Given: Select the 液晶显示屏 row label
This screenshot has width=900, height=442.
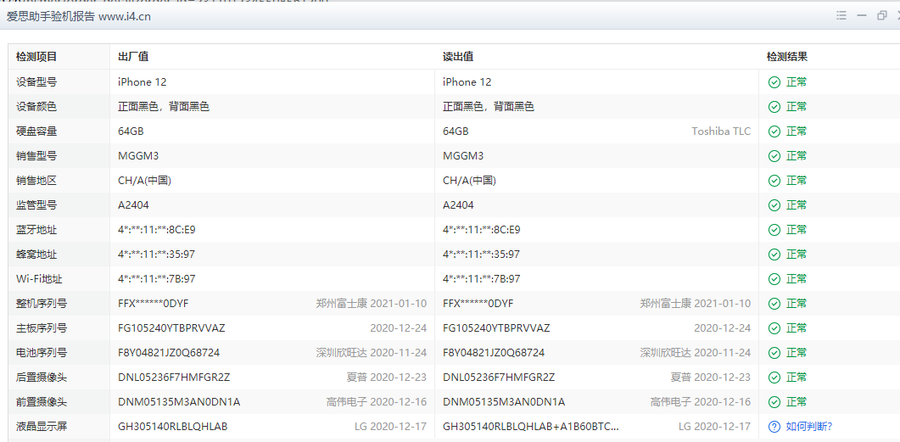Looking at the screenshot, I should click(x=41, y=427).
